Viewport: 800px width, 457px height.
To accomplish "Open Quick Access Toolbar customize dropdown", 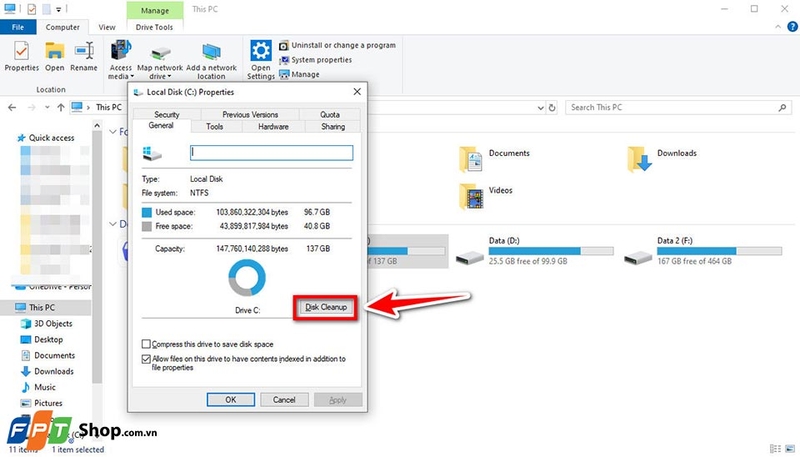I will [59, 9].
